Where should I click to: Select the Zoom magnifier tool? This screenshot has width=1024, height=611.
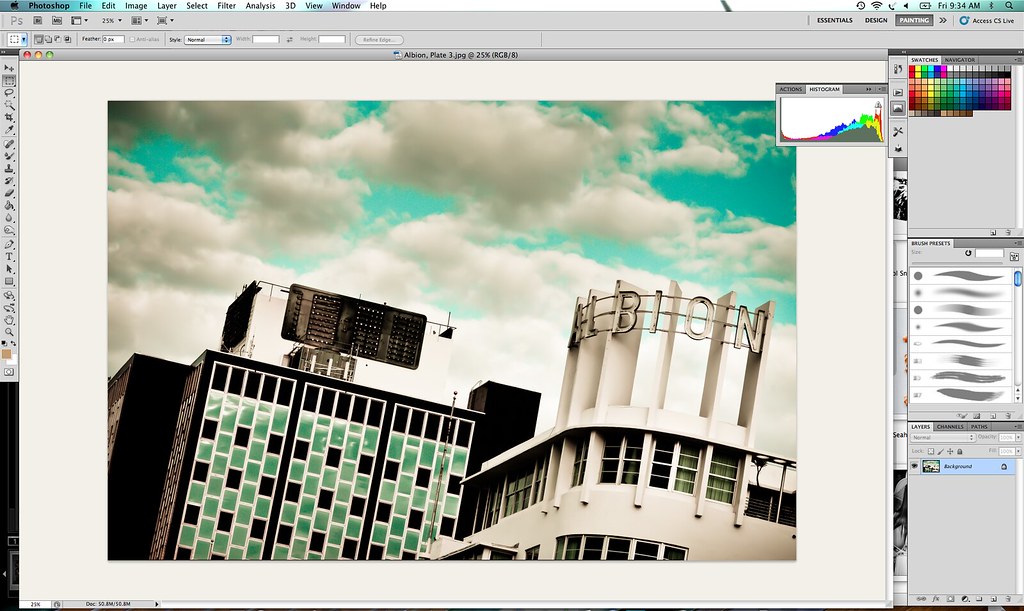(9, 332)
